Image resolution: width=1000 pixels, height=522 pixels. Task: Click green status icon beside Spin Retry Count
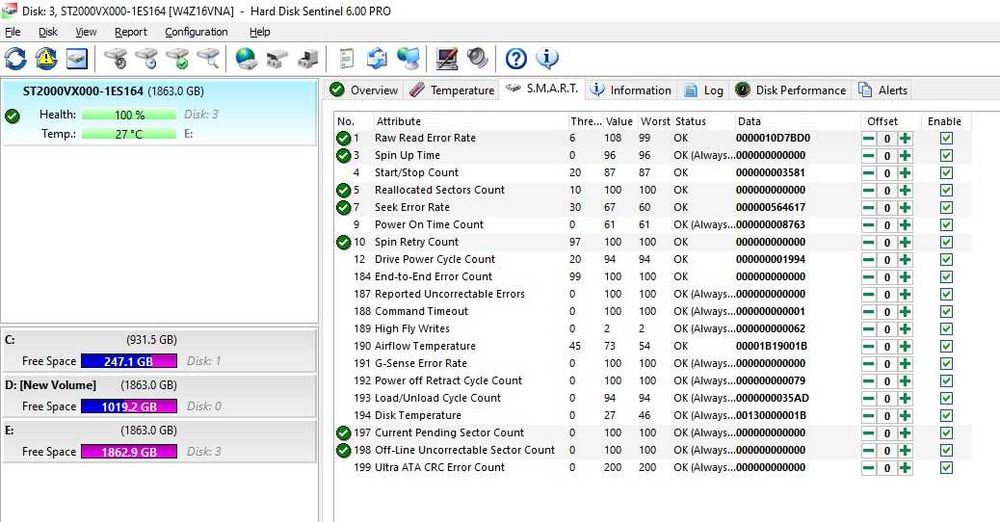(343, 242)
